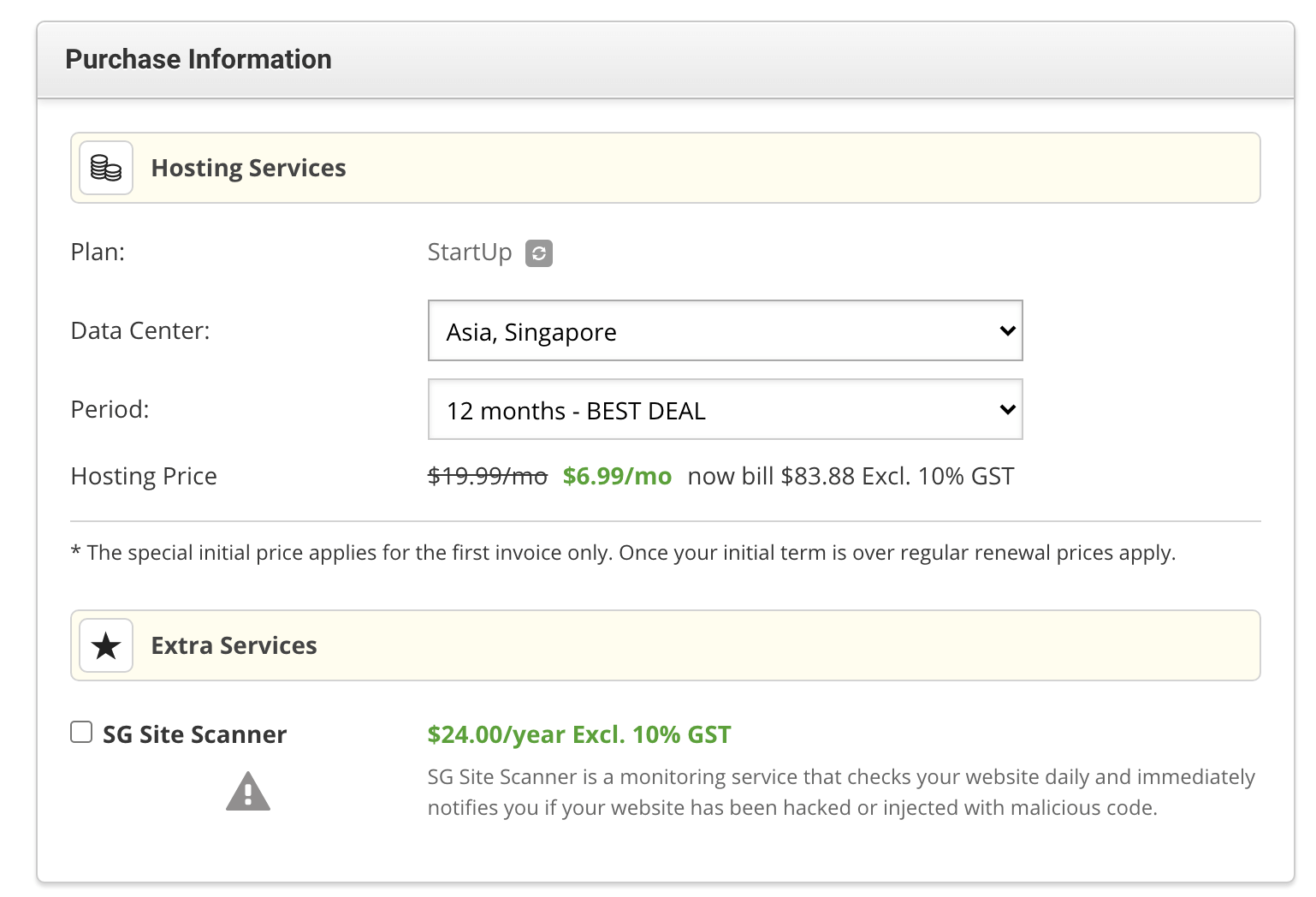The image size is (1316, 897).
Task: Click the change plan refresh icon beside StartUp
Action: click(539, 253)
